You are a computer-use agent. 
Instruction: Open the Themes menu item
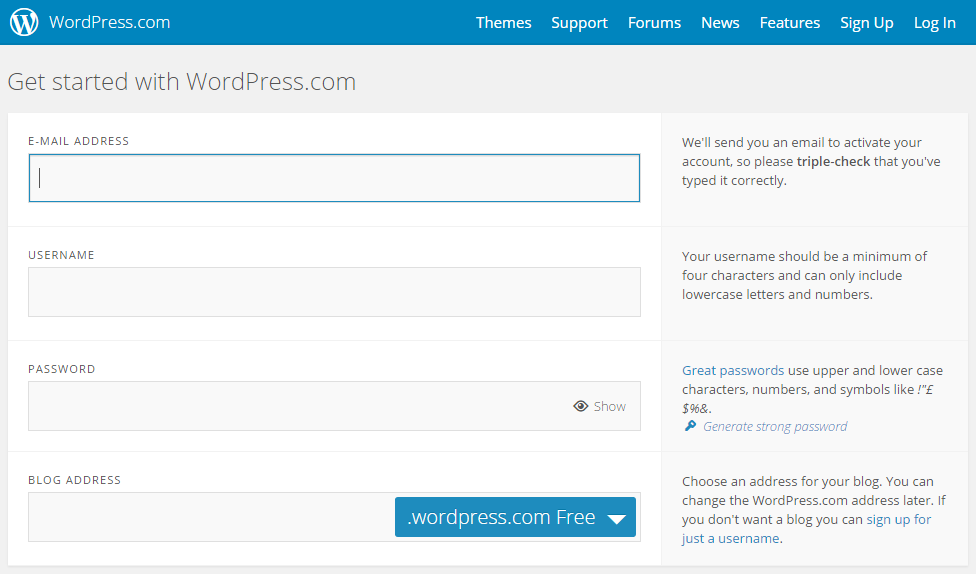(x=504, y=22)
